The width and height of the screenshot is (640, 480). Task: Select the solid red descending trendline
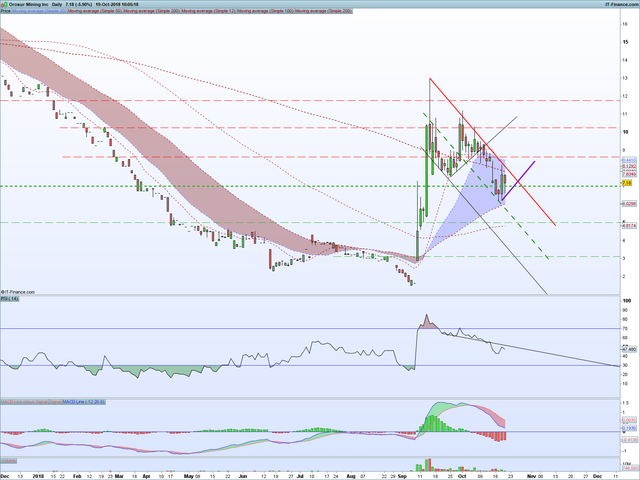492,151
